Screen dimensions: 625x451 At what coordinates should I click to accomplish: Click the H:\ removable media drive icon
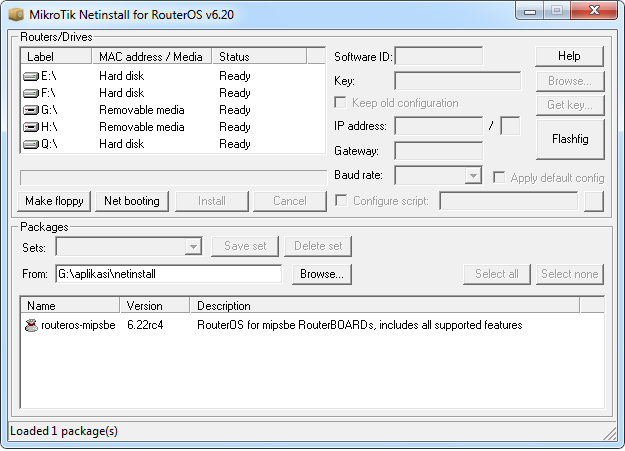[x=31, y=127]
